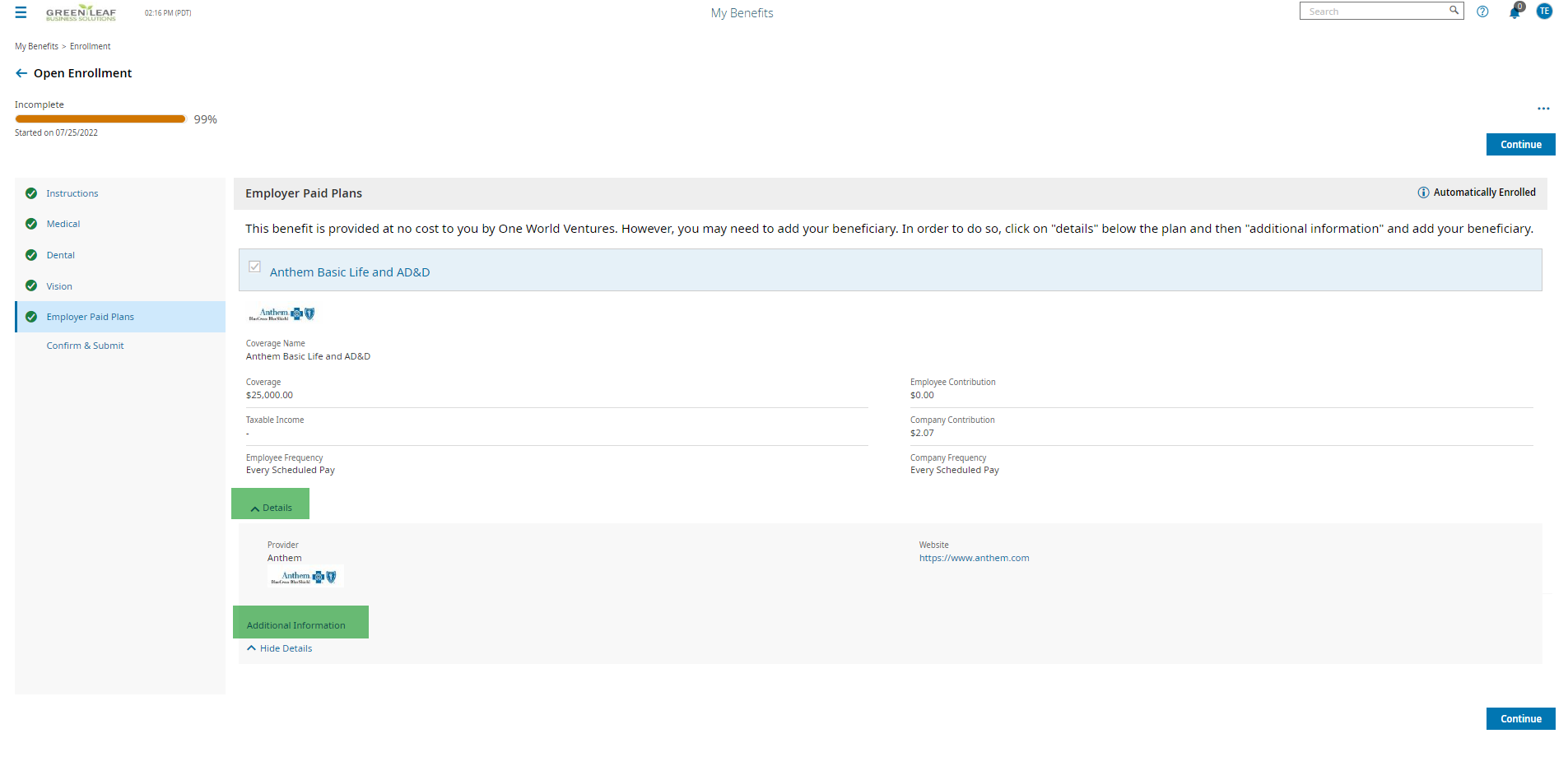
Task: Click the Incomplete status label
Action: (40, 104)
